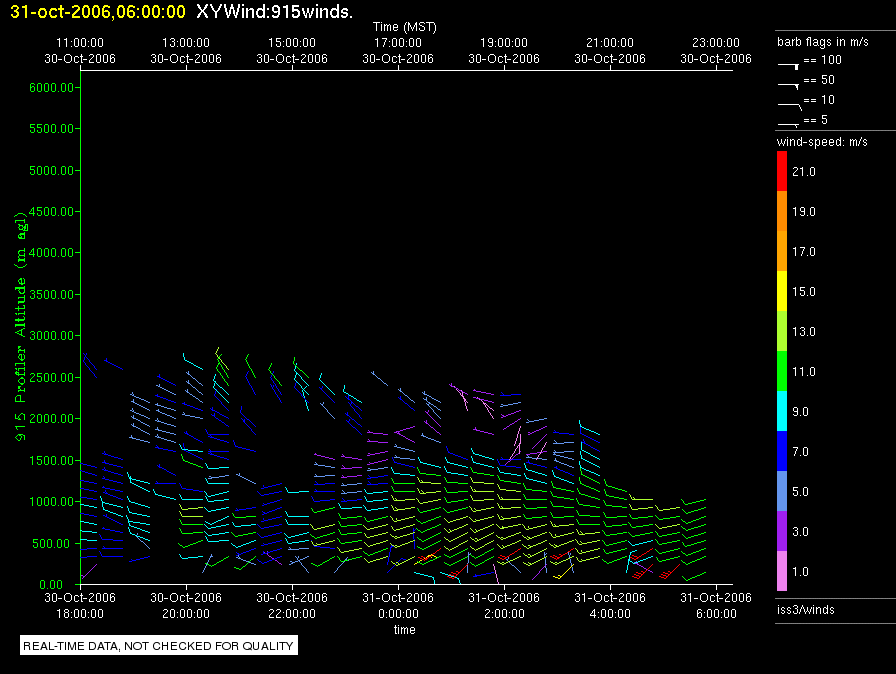Viewport: 896px width, 674px height.
Task: Click the 10 m/s barb flag symbol
Action: pyautogui.click(x=788, y=104)
